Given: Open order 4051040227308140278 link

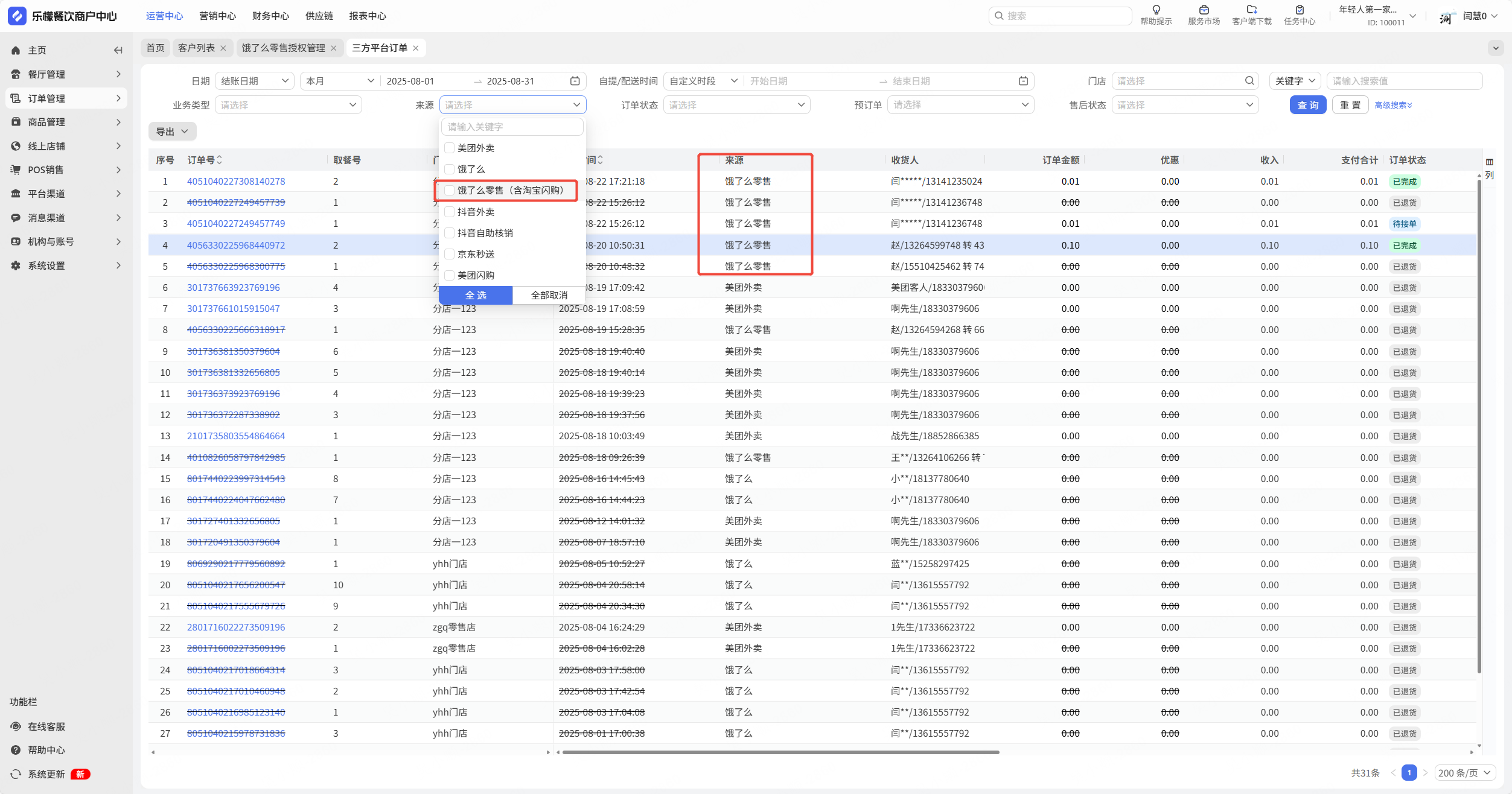Looking at the screenshot, I should tap(236, 181).
